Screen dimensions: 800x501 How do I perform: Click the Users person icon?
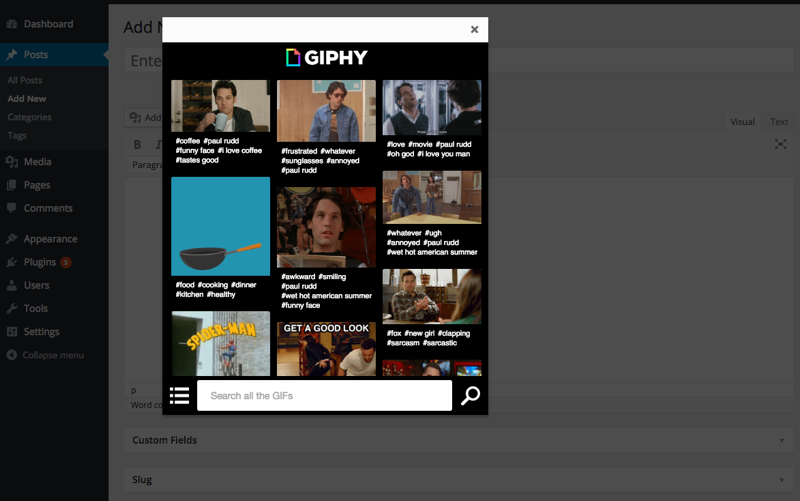click(12, 285)
